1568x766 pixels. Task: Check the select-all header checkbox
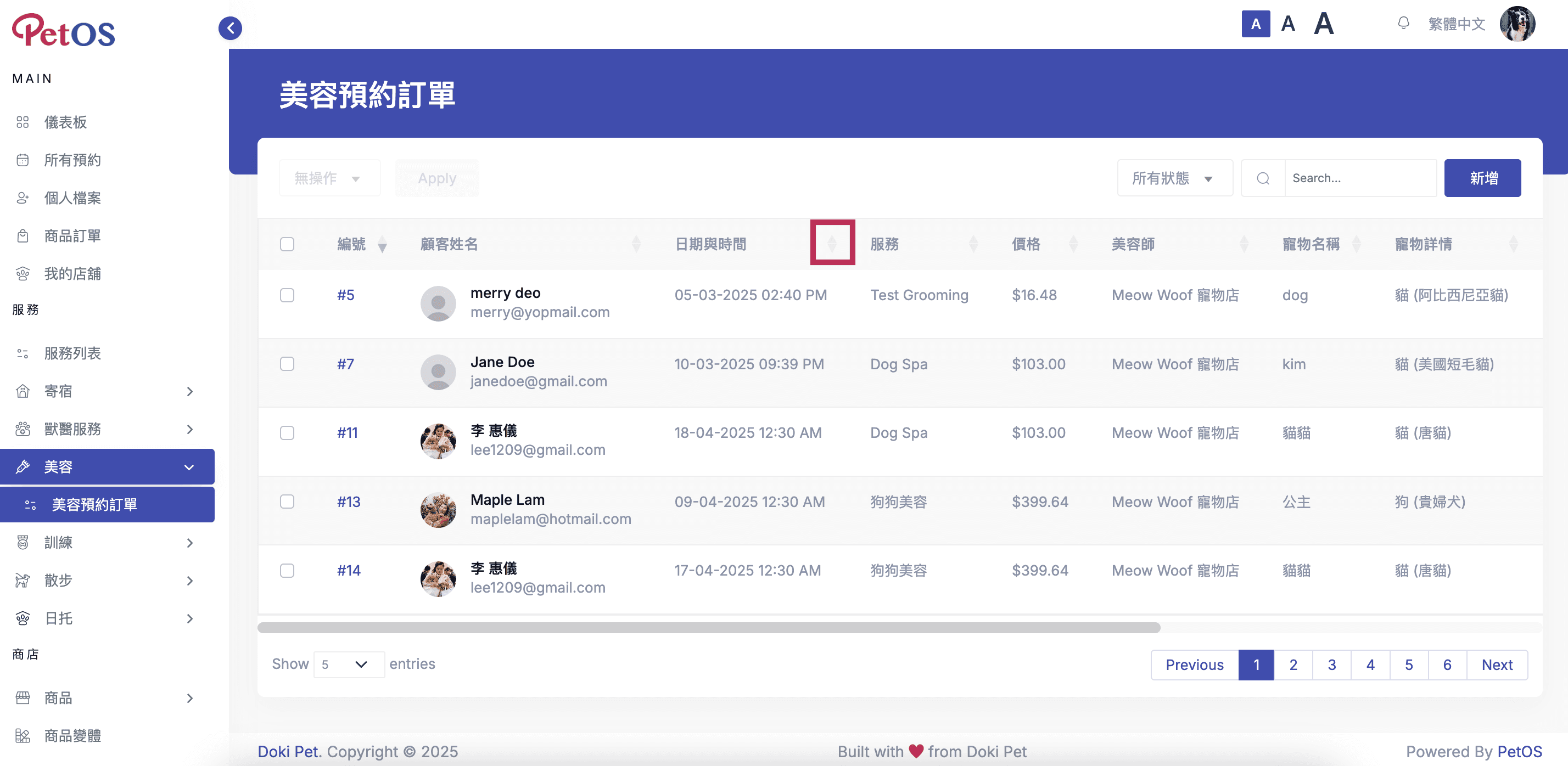287,245
